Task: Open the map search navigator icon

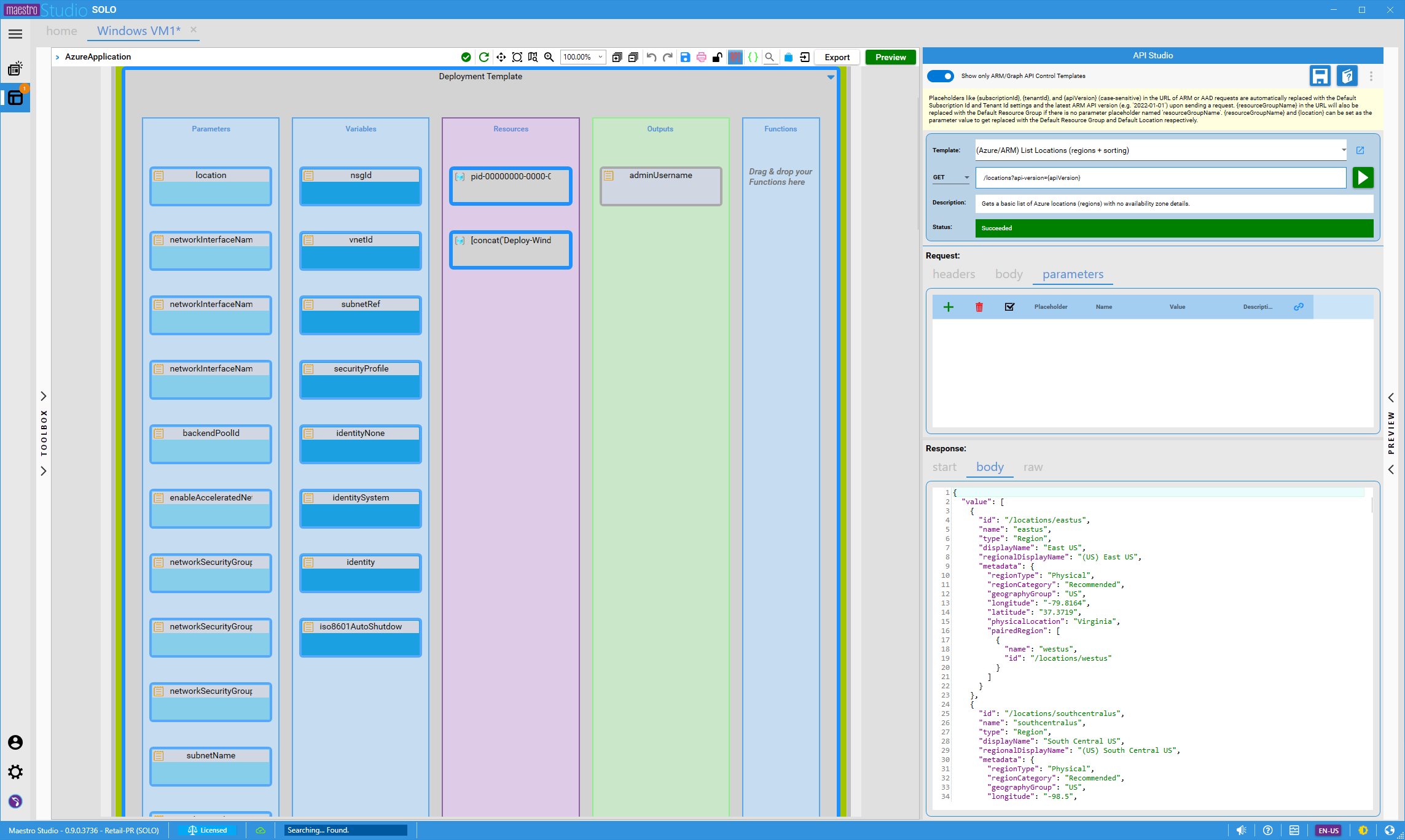Action: coord(533,57)
